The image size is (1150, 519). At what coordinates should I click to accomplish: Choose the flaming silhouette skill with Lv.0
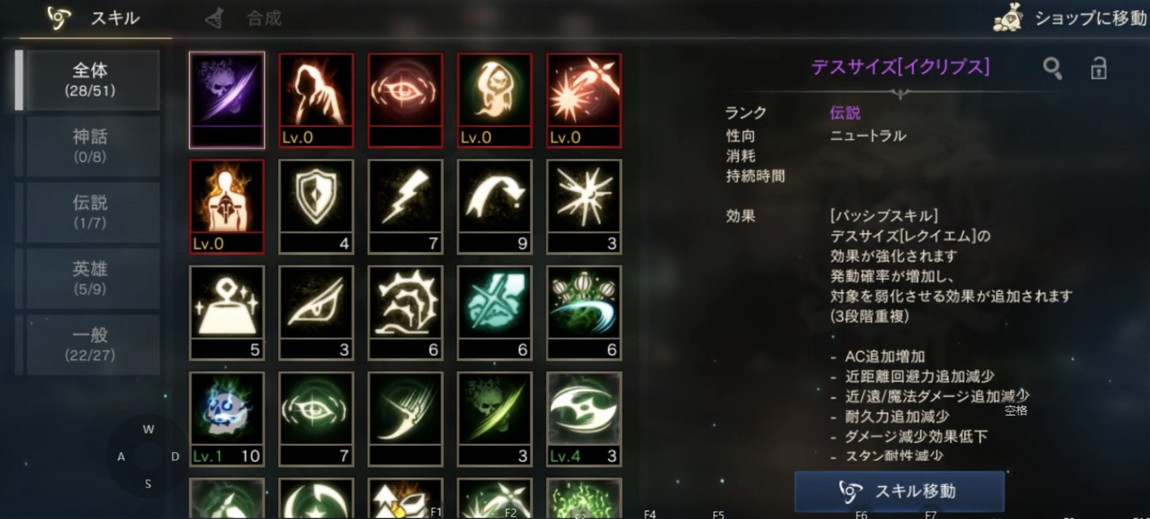(227, 206)
